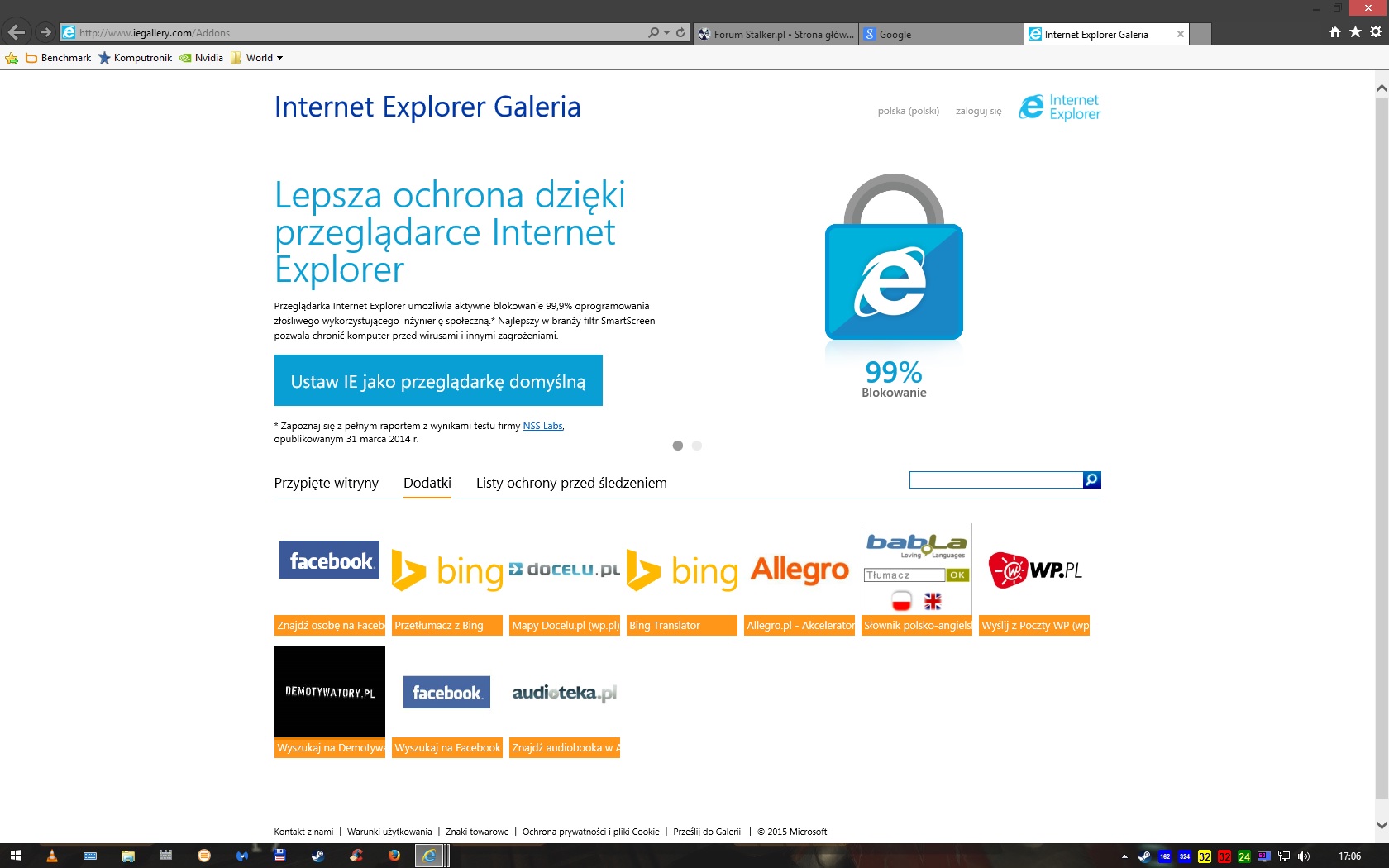Screen dimensions: 1389x868
Task: Click the search magnifier in address bar
Action: tap(653, 32)
